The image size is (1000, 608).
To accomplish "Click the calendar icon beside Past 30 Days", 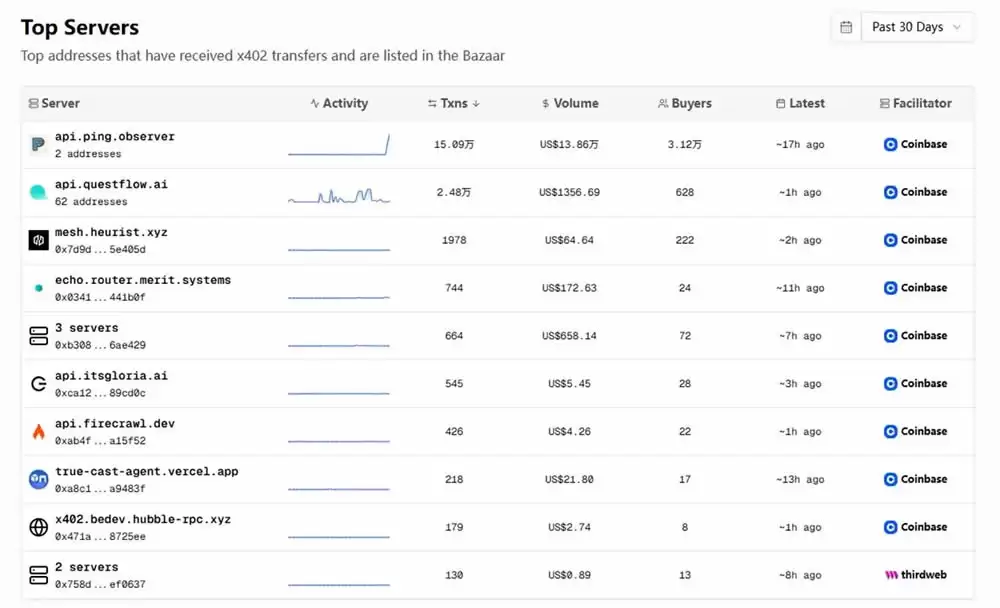I will pos(846,27).
